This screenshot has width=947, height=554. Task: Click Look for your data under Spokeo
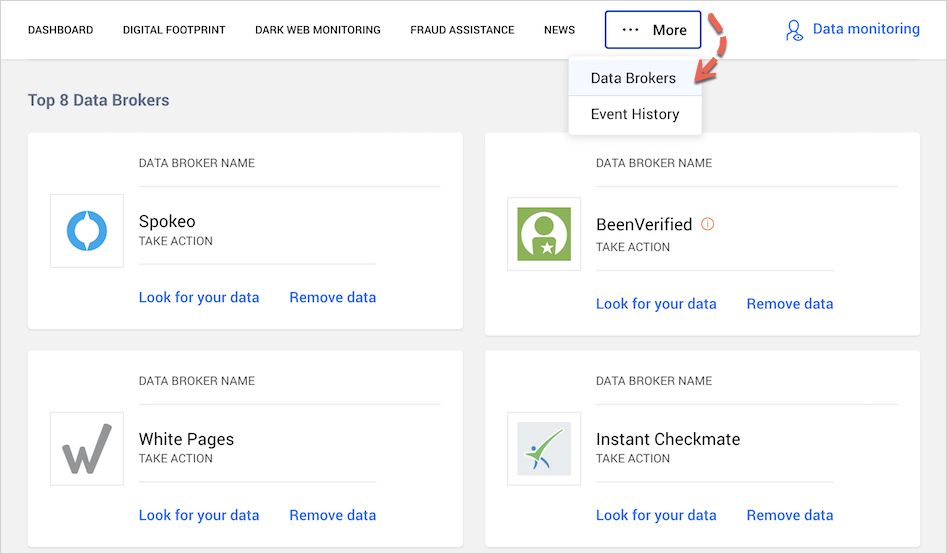pyautogui.click(x=199, y=297)
